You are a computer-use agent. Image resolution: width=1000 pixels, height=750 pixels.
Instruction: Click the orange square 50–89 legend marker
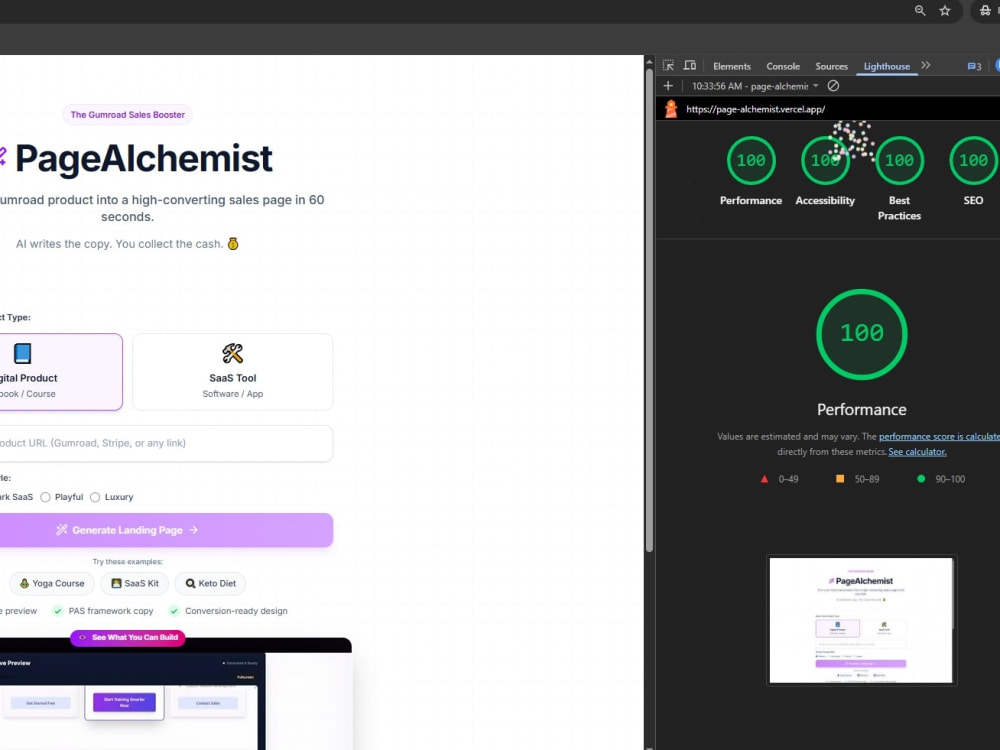(x=839, y=478)
